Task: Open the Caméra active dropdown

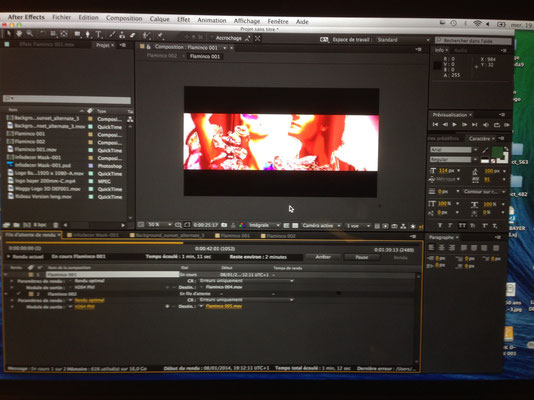Action: click(x=321, y=226)
